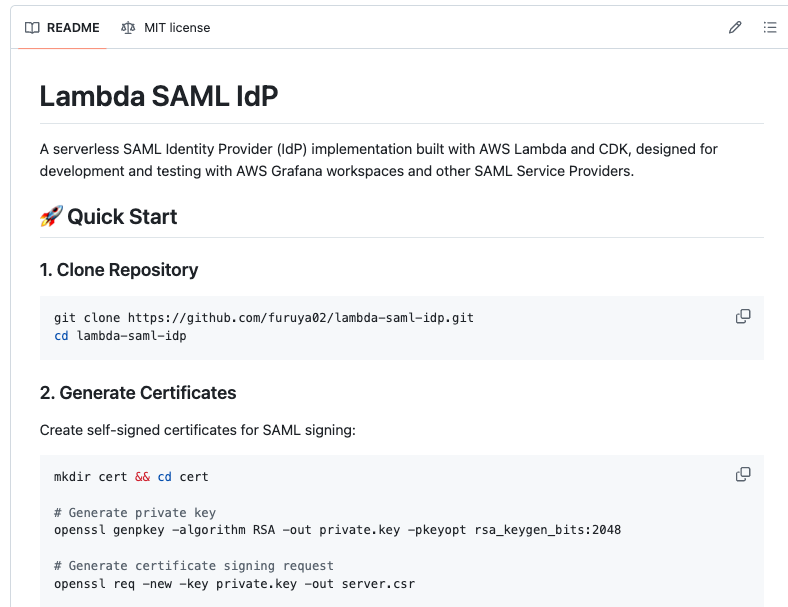
Task: Click the rocket emoji before Quick Start
Action: 51,216
